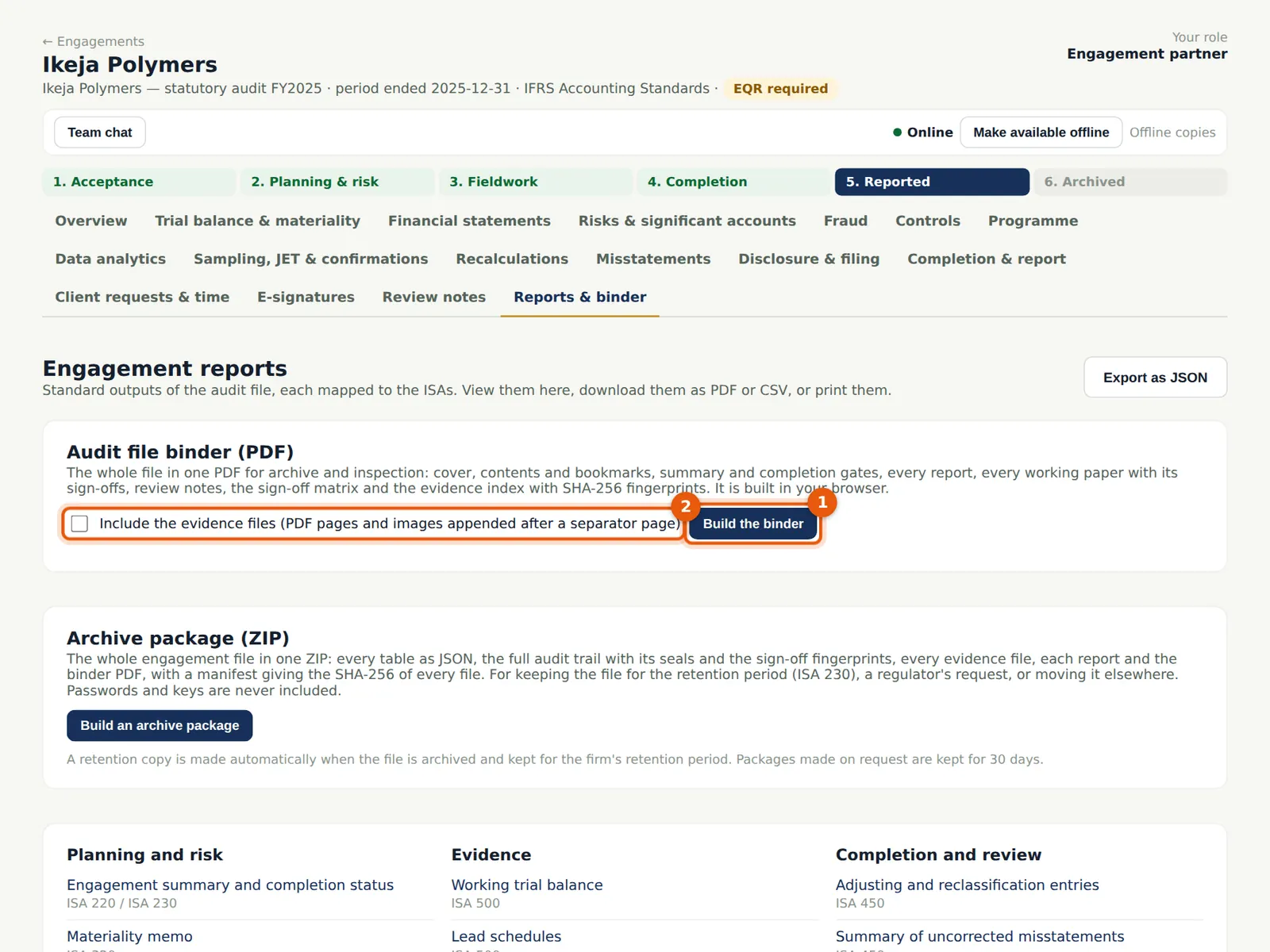Switch to Trial balance & materiality tab

257,221
